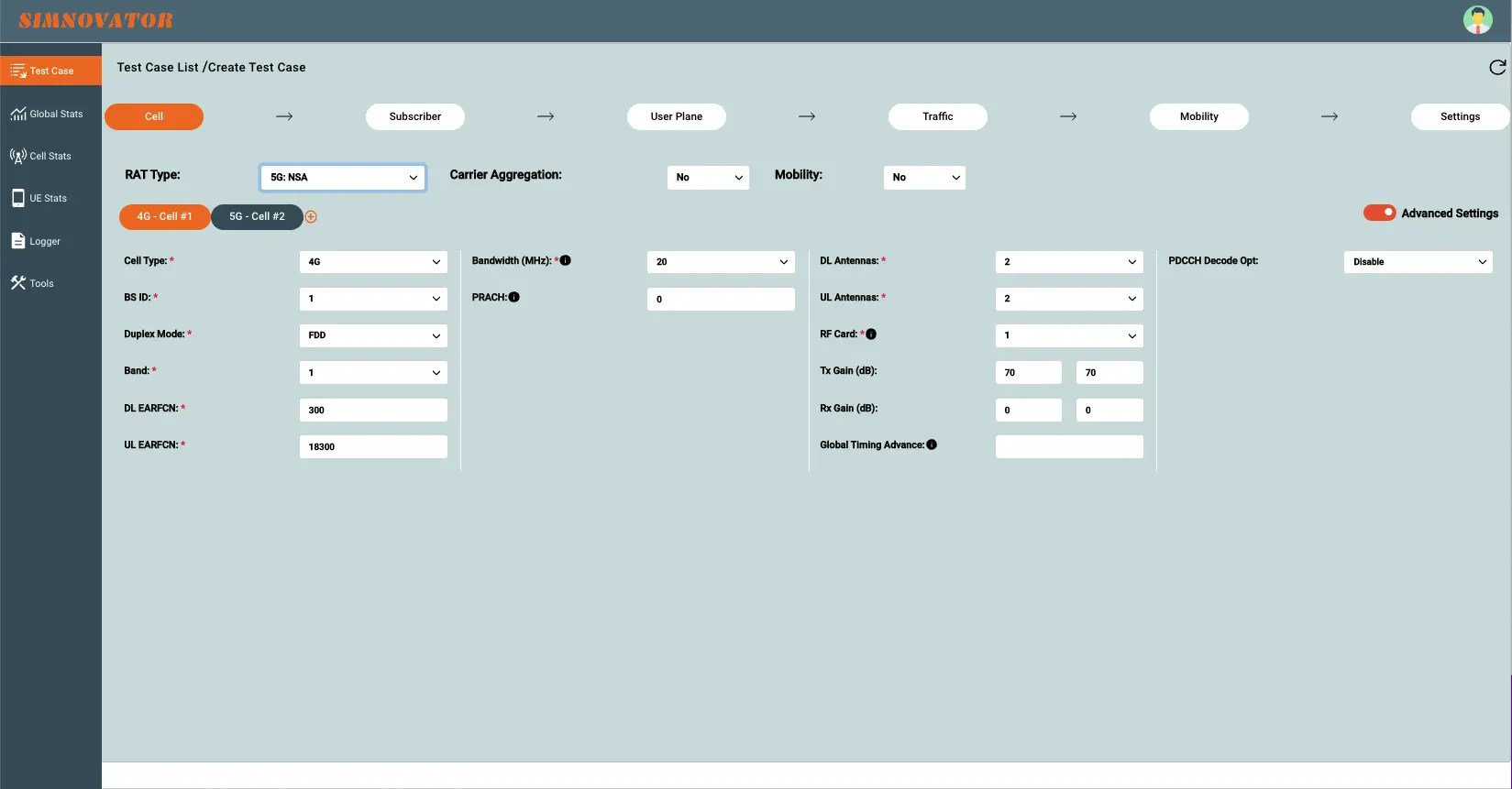Image resolution: width=1512 pixels, height=789 pixels.
Task: Toggle the Advanced Settings switch
Action: pyautogui.click(x=1379, y=213)
